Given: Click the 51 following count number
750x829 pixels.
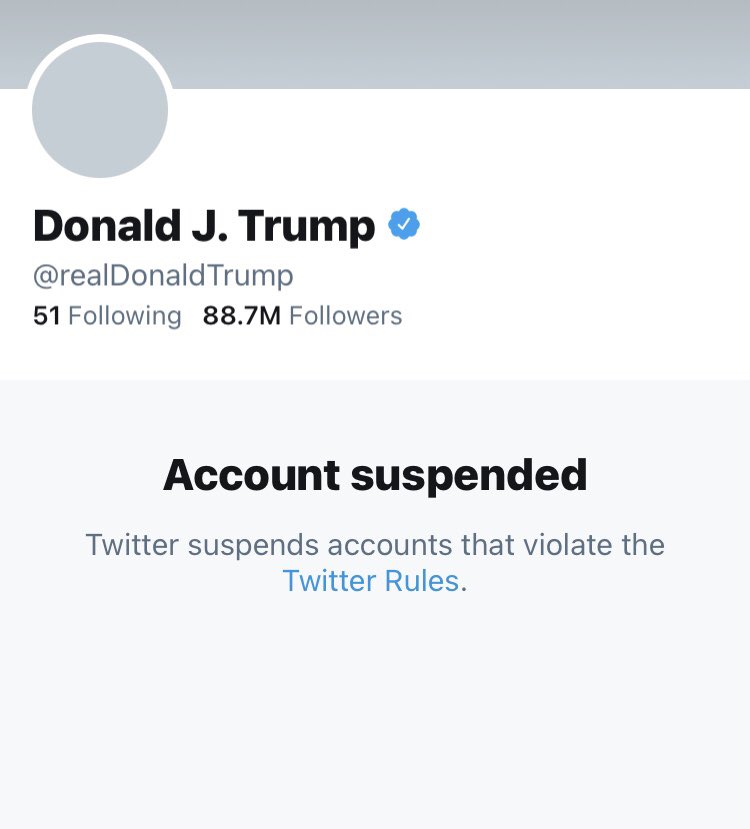Looking at the screenshot, I should click(x=47, y=316).
